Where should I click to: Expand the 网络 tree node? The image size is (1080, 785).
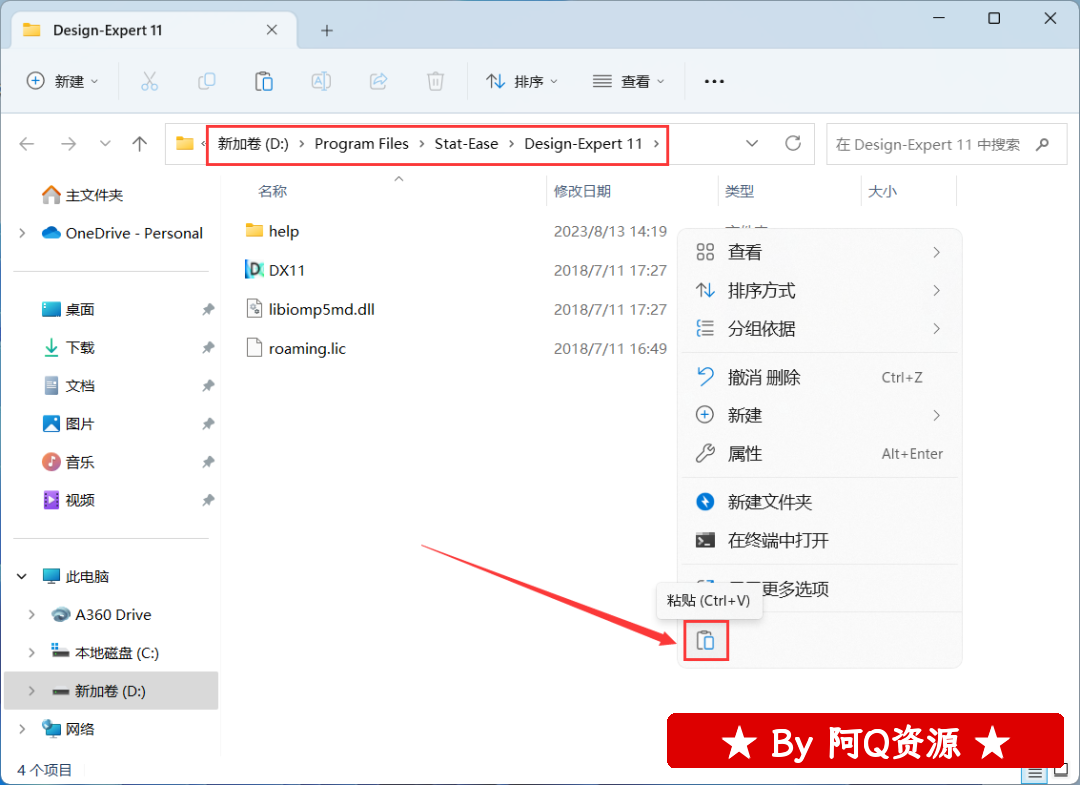coord(22,729)
